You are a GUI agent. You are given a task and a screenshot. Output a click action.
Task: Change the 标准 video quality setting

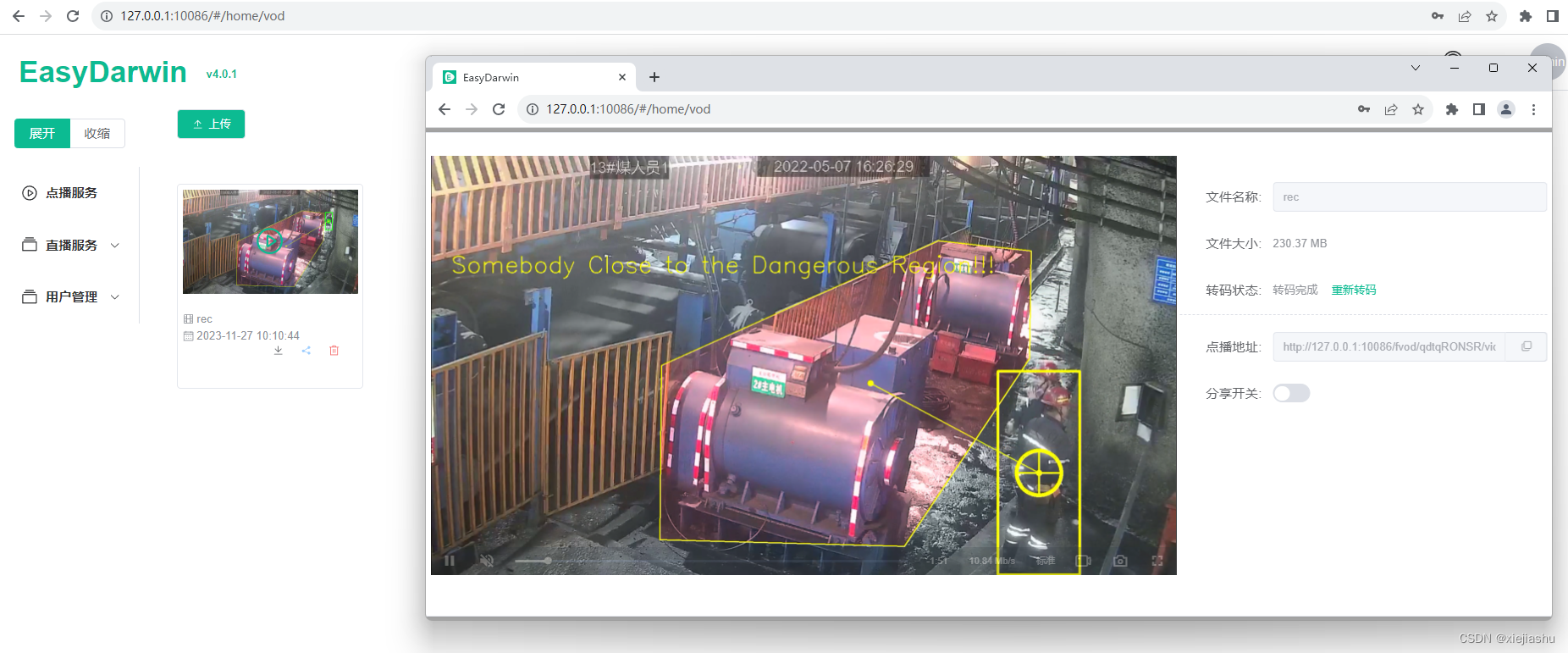click(1046, 561)
